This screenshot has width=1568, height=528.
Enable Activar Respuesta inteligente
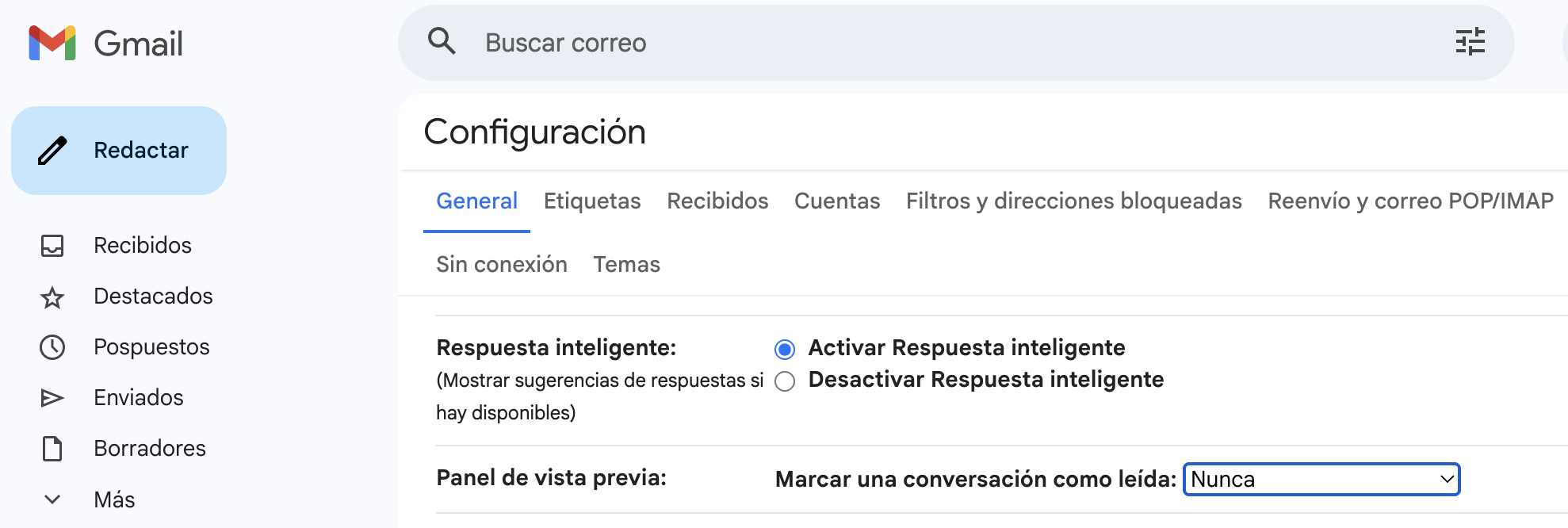tap(784, 346)
